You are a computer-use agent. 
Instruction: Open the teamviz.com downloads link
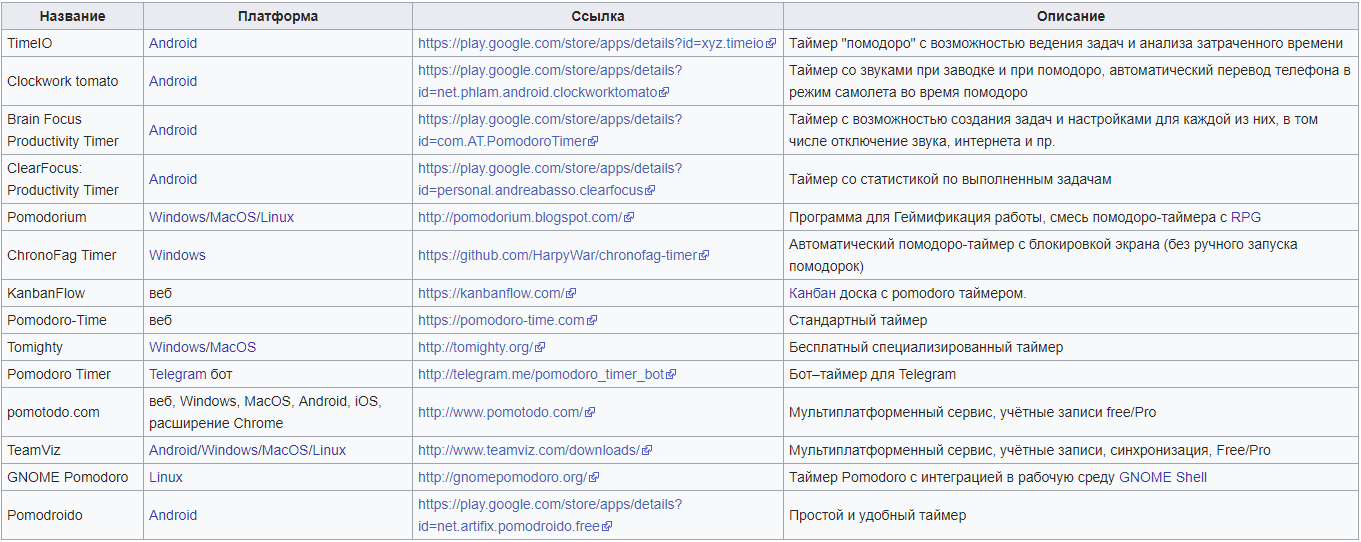pos(528,451)
